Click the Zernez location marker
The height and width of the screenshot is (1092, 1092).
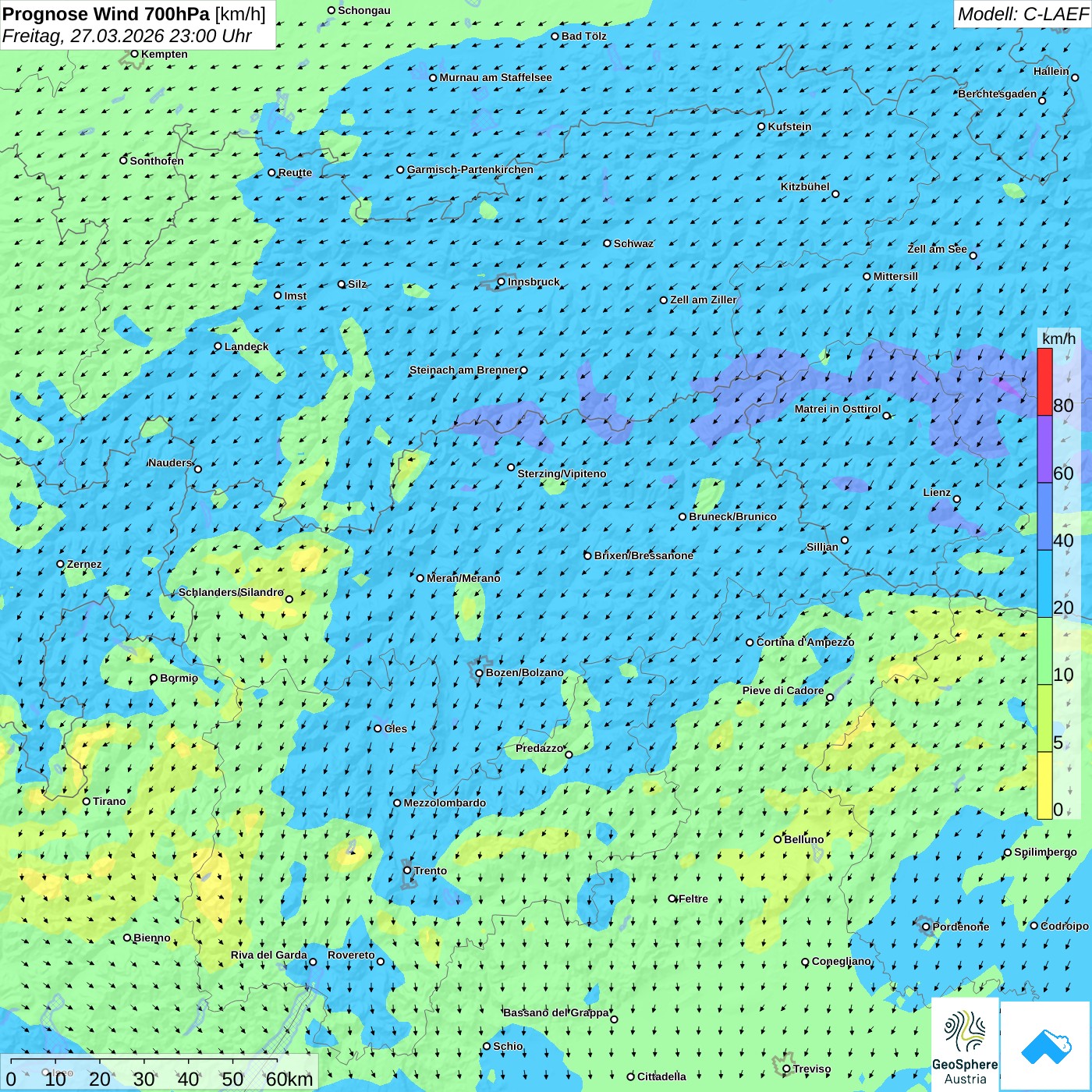pyautogui.click(x=60, y=564)
